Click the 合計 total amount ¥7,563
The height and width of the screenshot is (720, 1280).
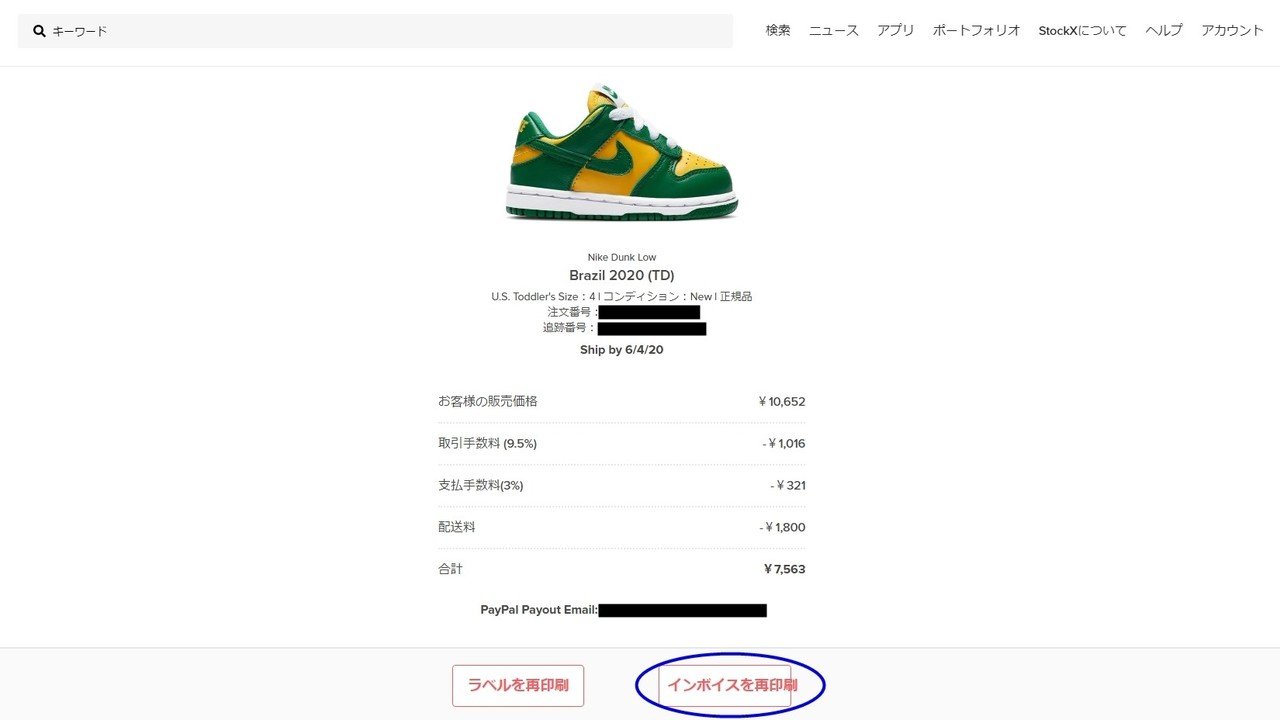tap(784, 569)
